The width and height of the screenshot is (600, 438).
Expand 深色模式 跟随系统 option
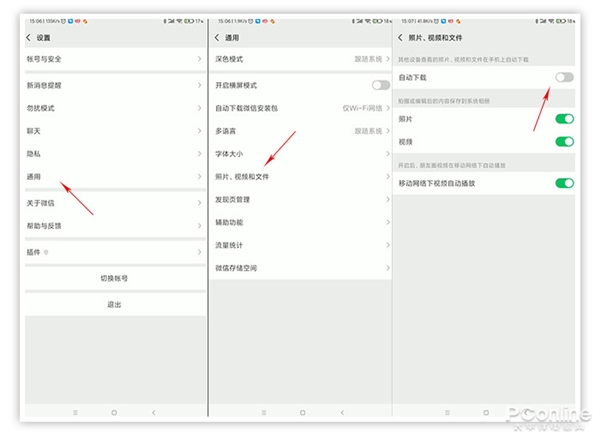click(x=300, y=62)
